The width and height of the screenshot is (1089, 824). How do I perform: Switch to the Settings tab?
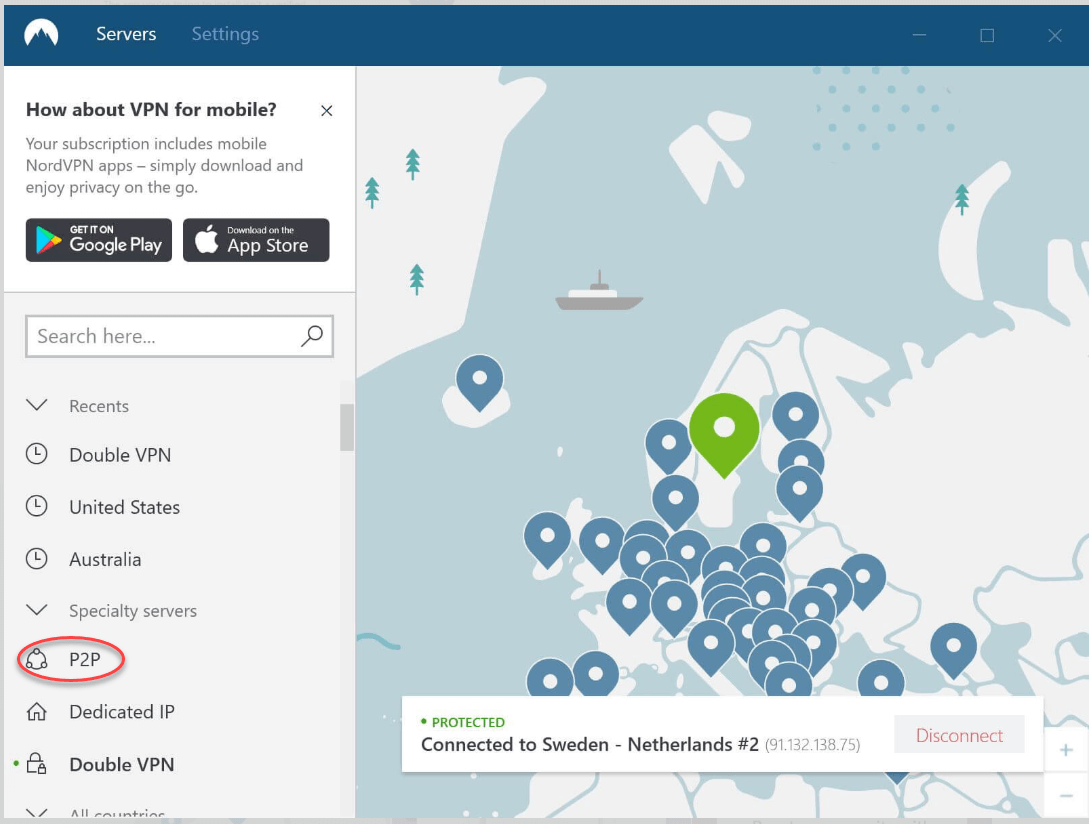coord(225,33)
